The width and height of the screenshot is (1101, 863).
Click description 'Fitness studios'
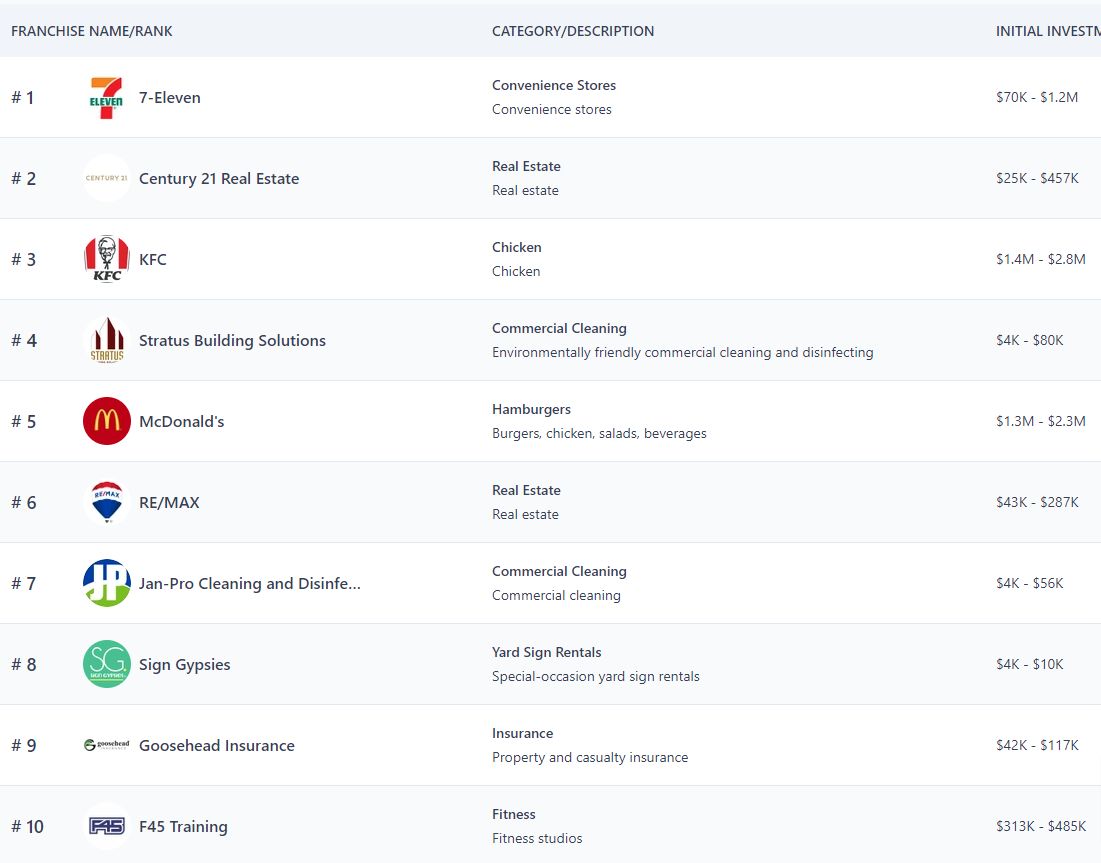pos(537,838)
